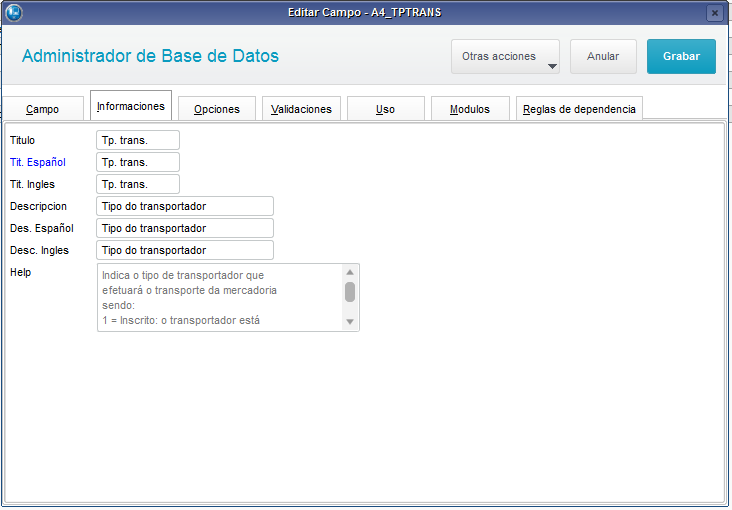
Task: Click the Titulo label
Action: (22, 140)
